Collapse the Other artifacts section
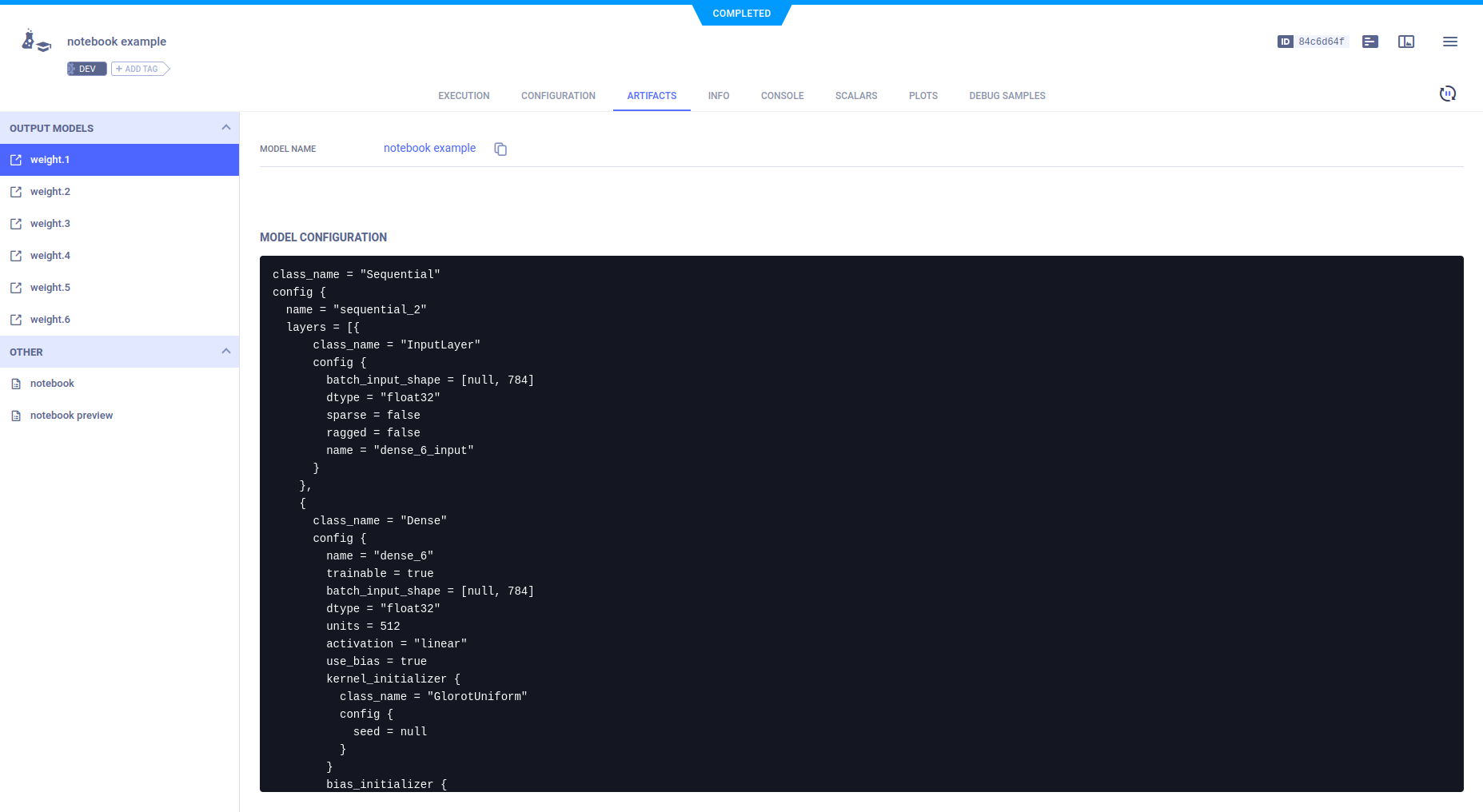This screenshot has width=1483, height=812. [225, 352]
